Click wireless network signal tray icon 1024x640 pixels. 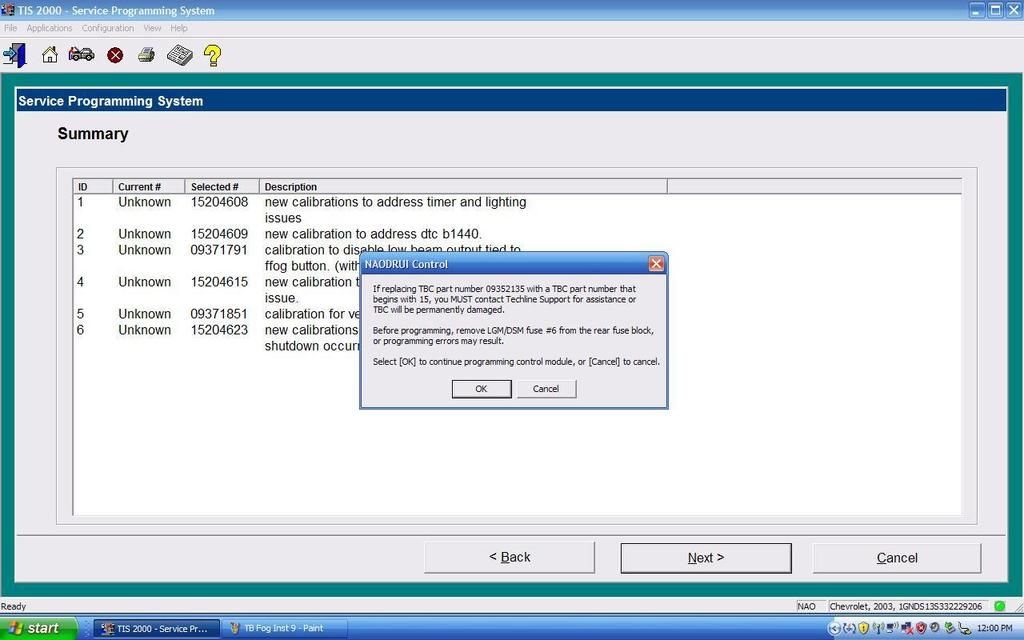click(x=878, y=629)
